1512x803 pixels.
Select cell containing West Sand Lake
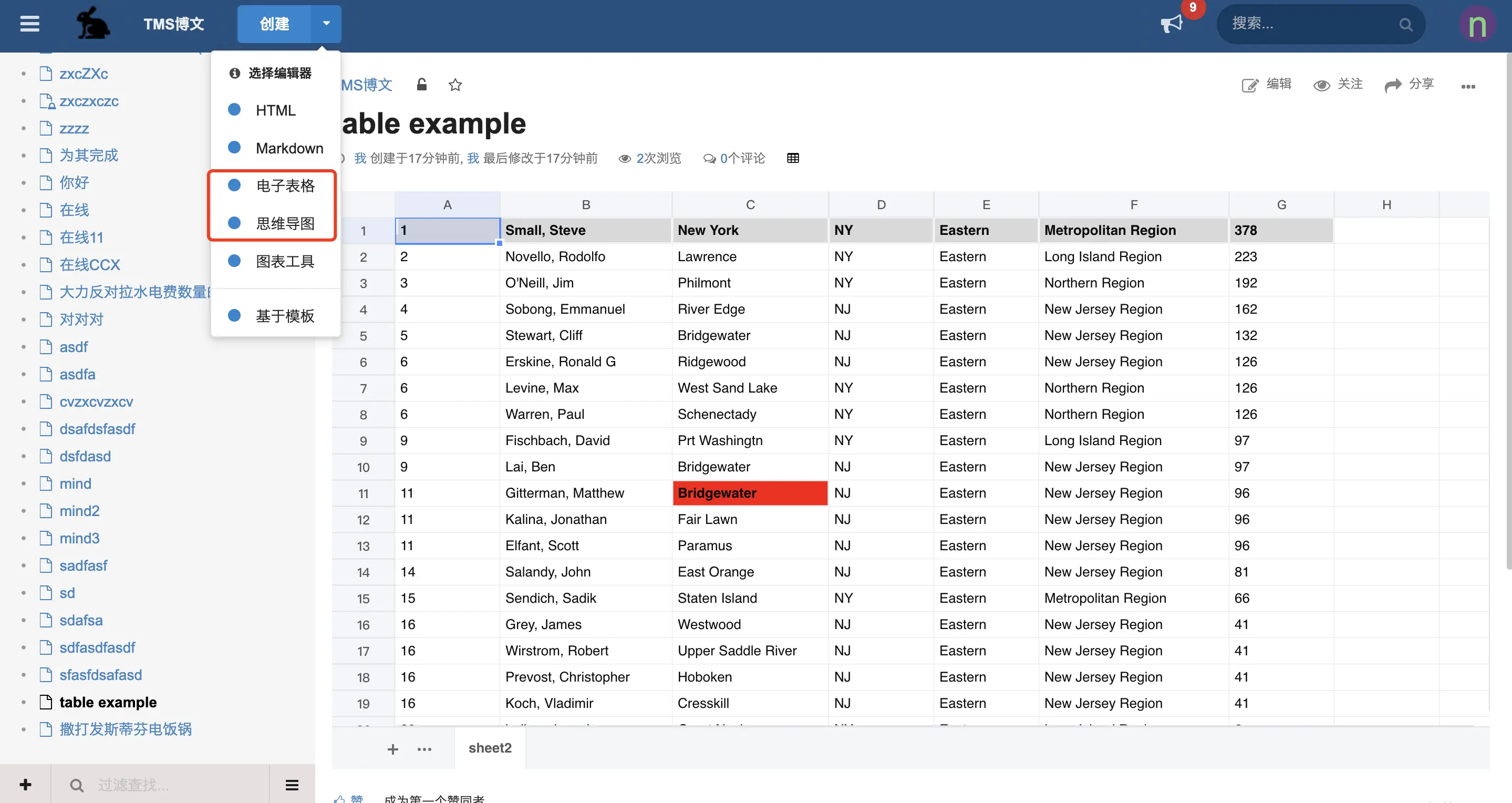[750, 387]
